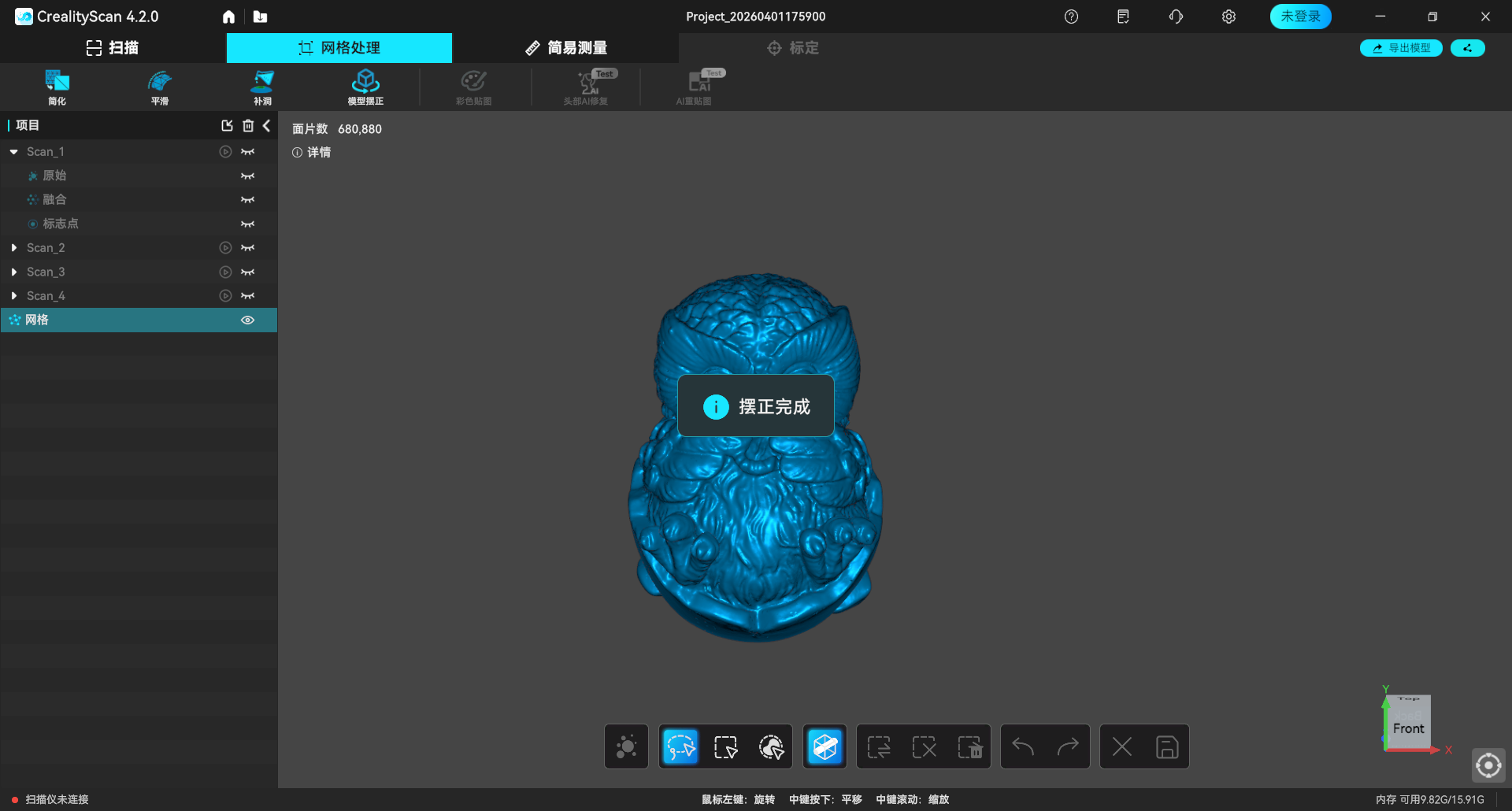Click the Front face of view cube

[1408, 728]
